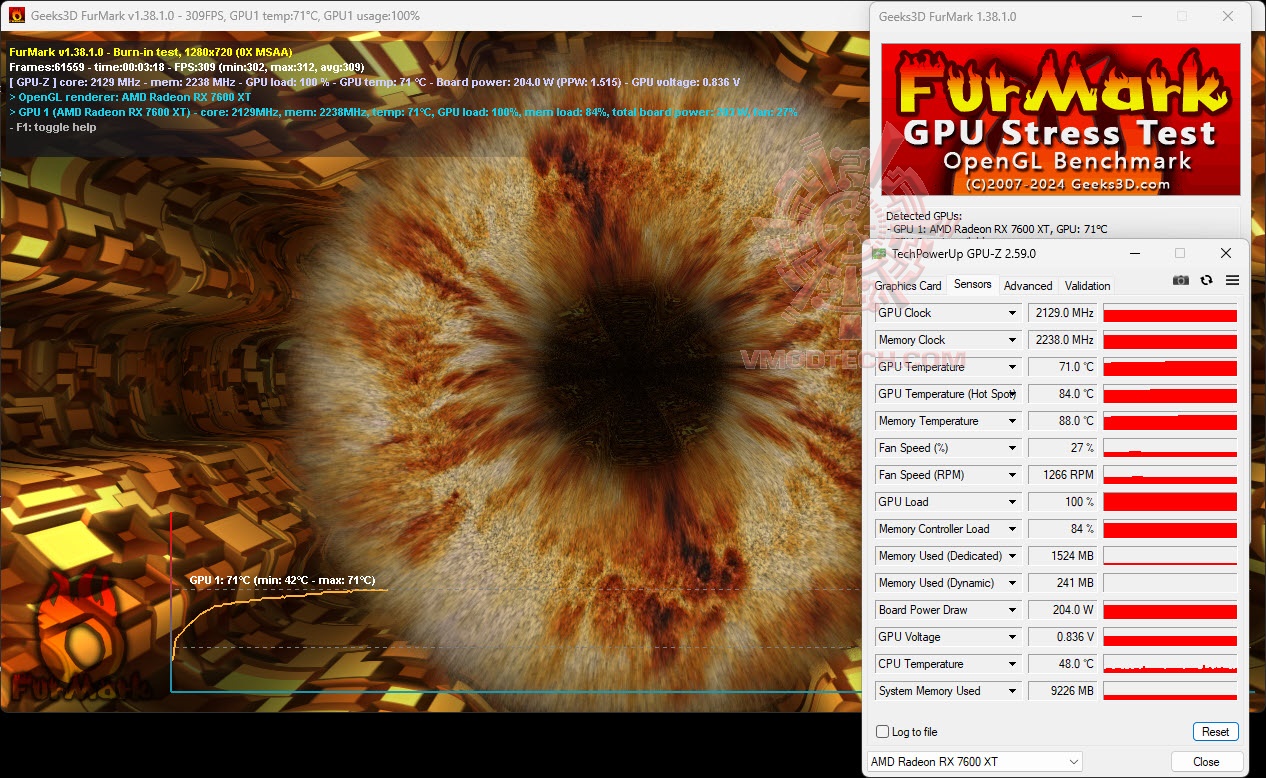Image resolution: width=1266 pixels, height=778 pixels.
Task: Switch to the Advanced tab
Action: click(x=1028, y=286)
